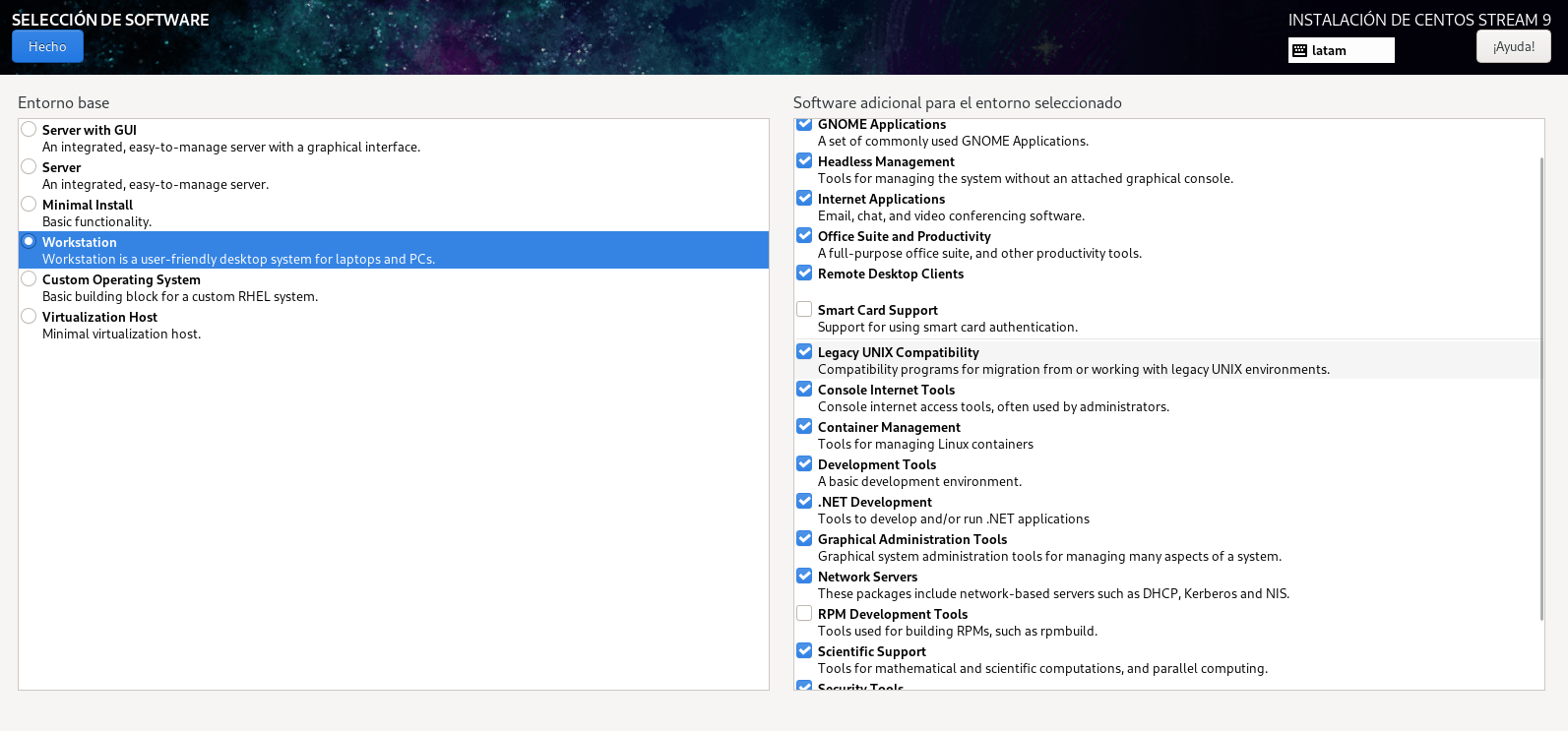Screen dimensions: 1568x731
Task: Uncheck .NET Development add-on
Action: (x=804, y=502)
